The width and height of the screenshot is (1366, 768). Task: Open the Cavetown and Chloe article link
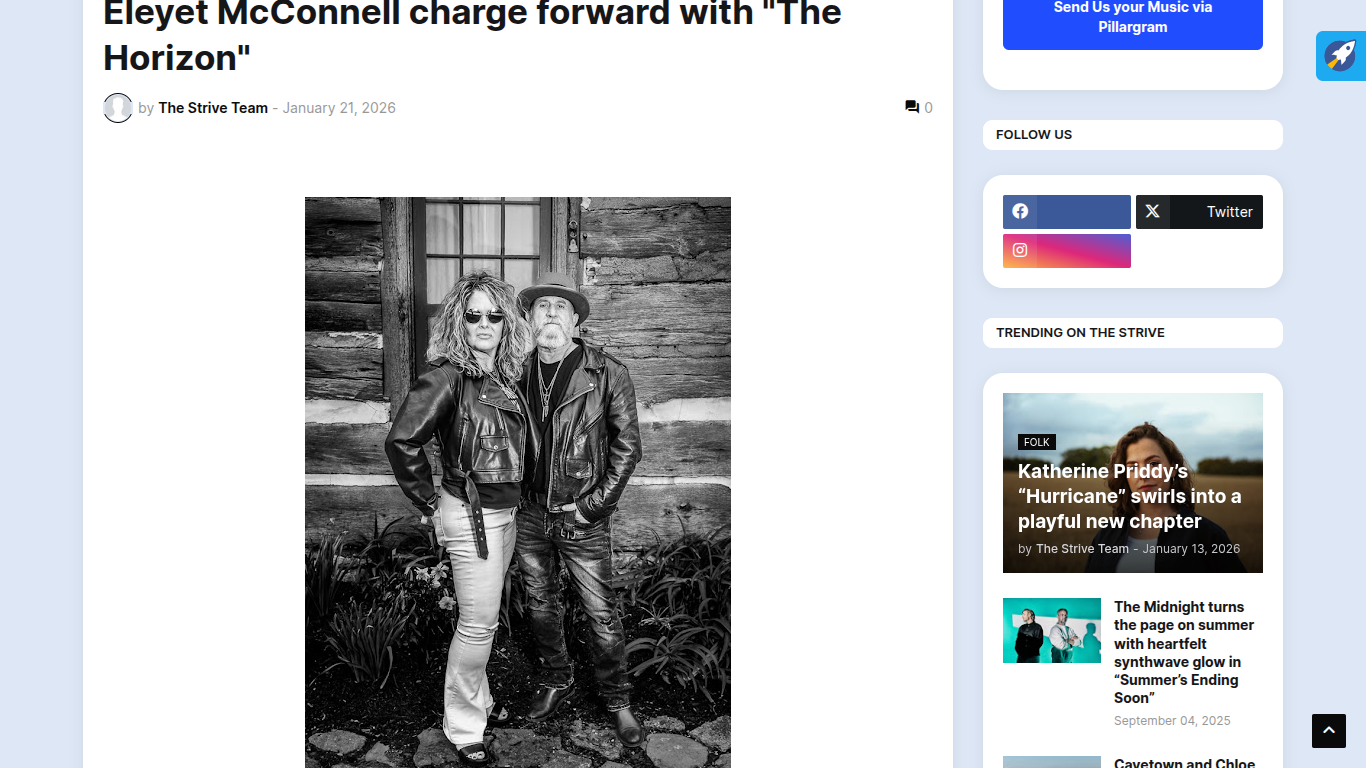pyautogui.click(x=1184, y=763)
